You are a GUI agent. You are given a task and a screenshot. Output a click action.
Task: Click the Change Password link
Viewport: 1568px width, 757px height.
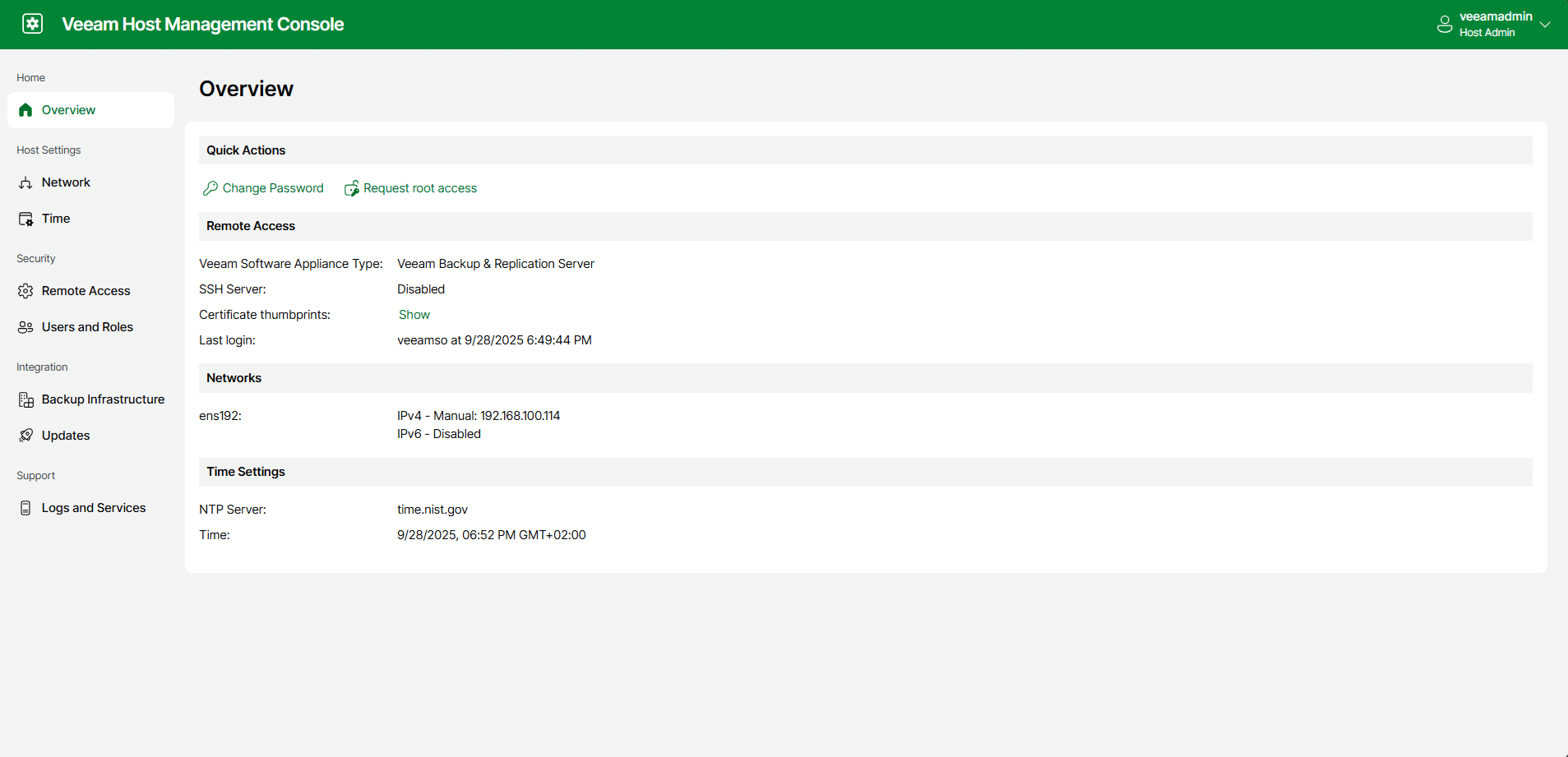tap(273, 188)
